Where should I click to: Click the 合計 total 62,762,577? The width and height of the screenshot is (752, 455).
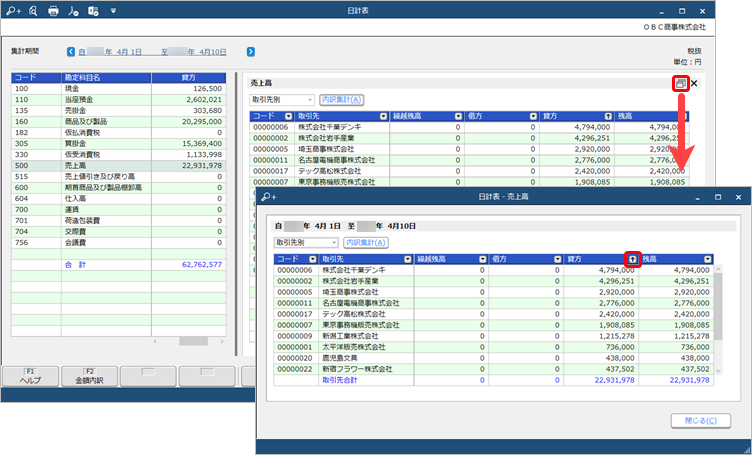[x=202, y=265]
